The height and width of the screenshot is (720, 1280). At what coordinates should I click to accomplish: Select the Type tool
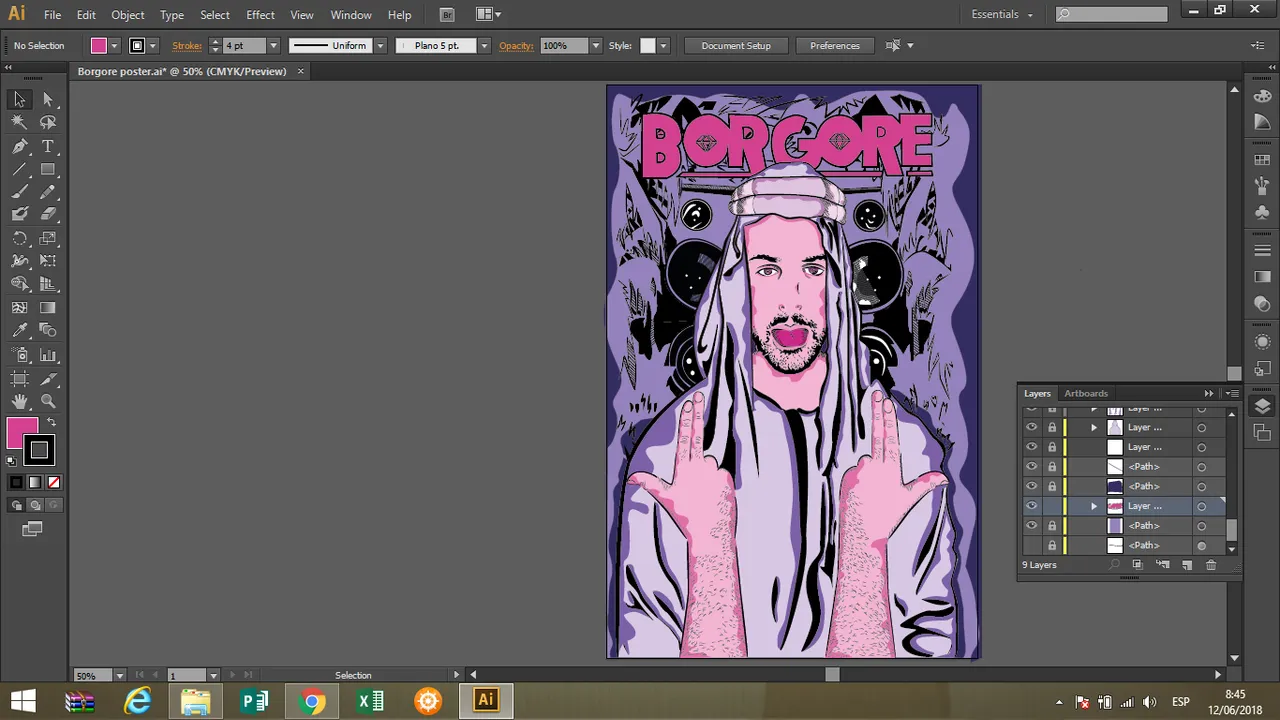coord(48,146)
